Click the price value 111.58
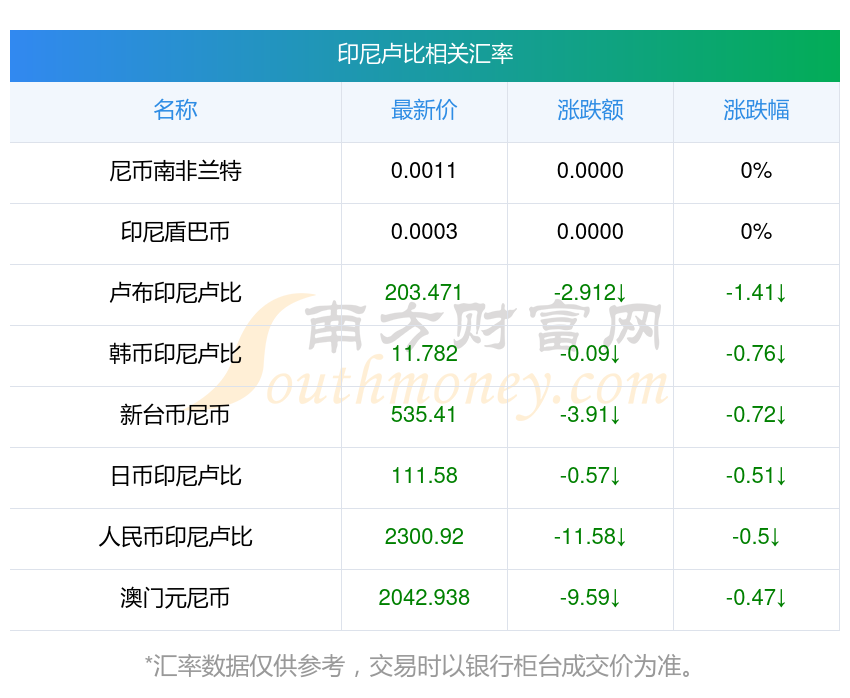The width and height of the screenshot is (850, 698). [424, 476]
